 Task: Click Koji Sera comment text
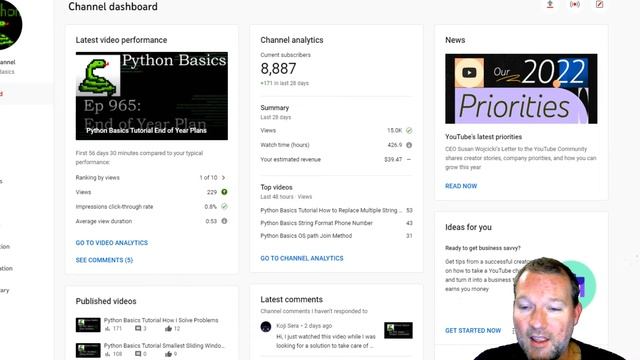tap(326, 341)
